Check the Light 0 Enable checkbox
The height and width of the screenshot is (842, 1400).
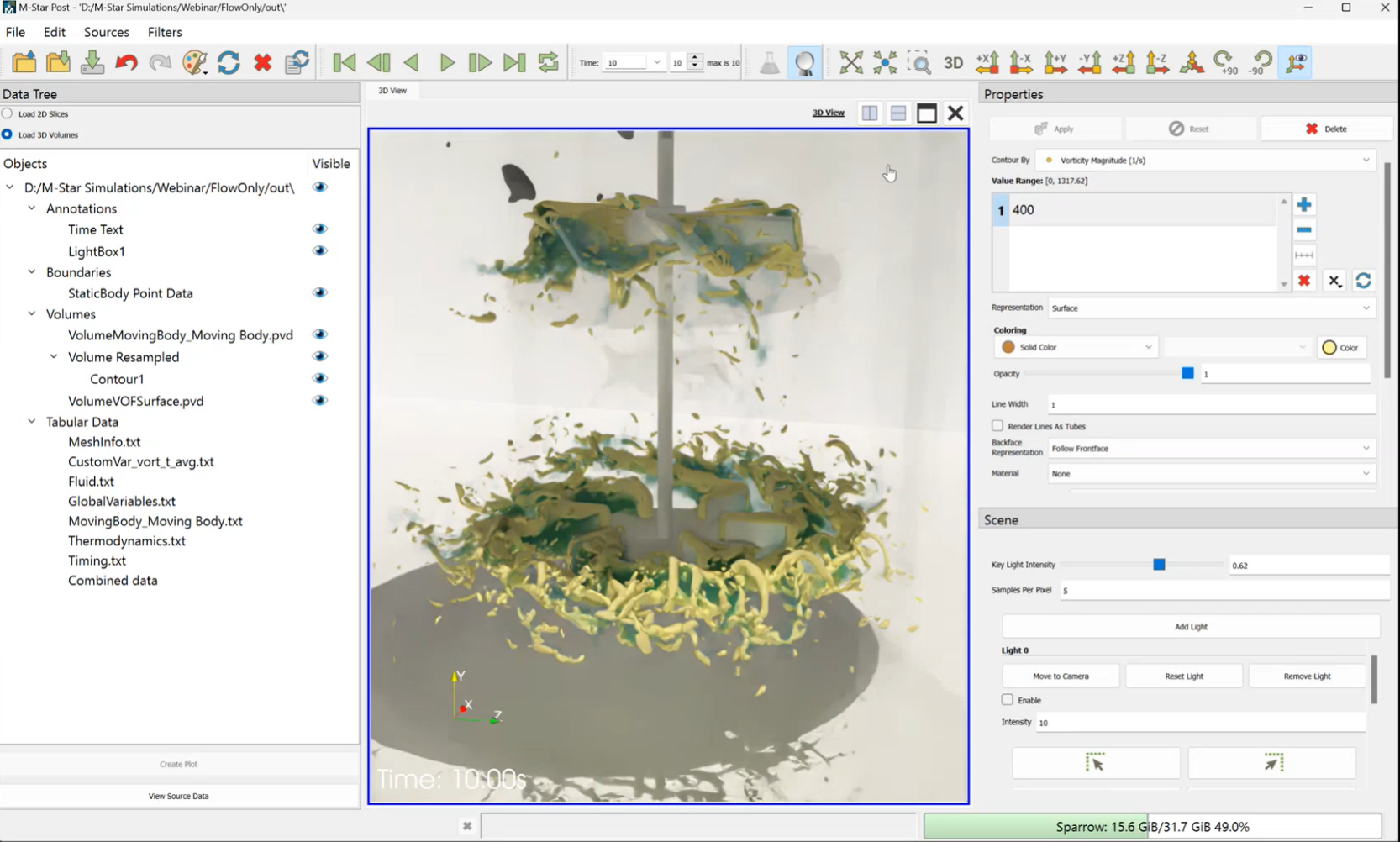1008,699
